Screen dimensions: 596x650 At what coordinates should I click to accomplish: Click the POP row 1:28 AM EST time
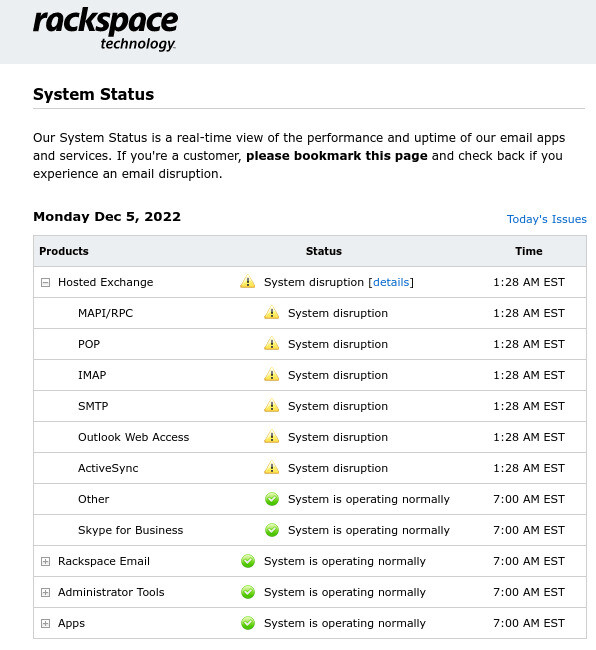(528, 344)
